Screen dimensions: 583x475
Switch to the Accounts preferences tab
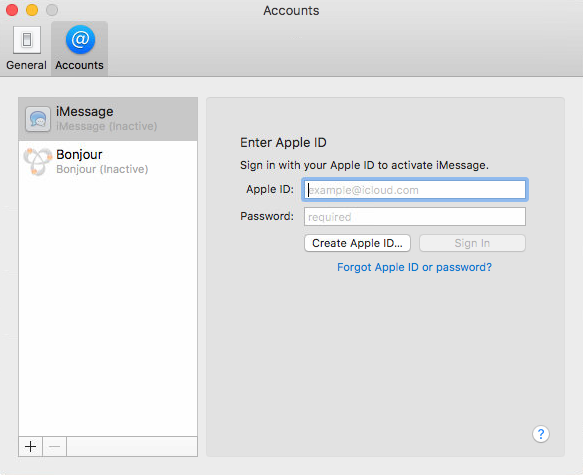(79, 48)
